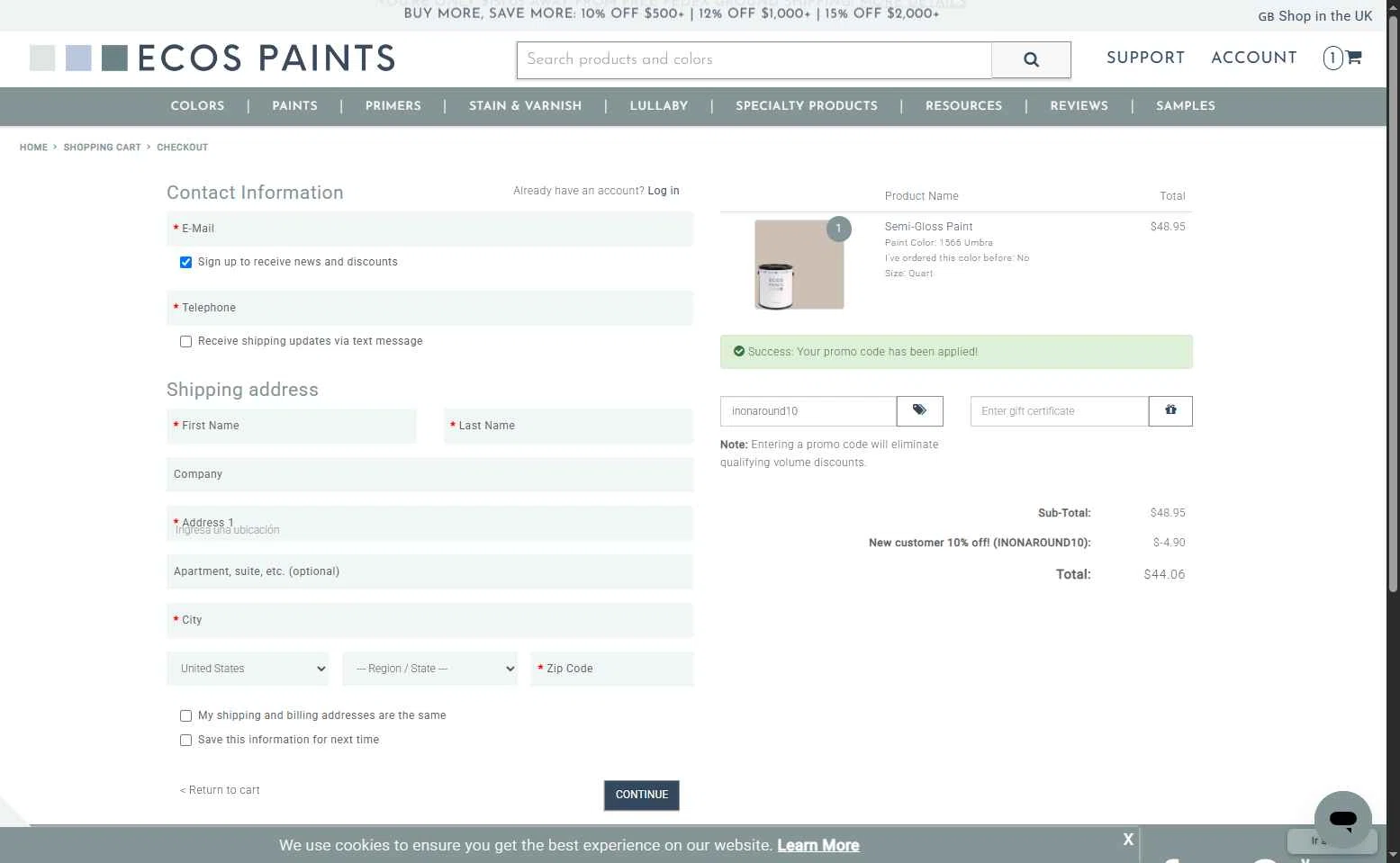Open the STAIN & VARNISH menu
1400x863 pixels.
pos(525,106)
